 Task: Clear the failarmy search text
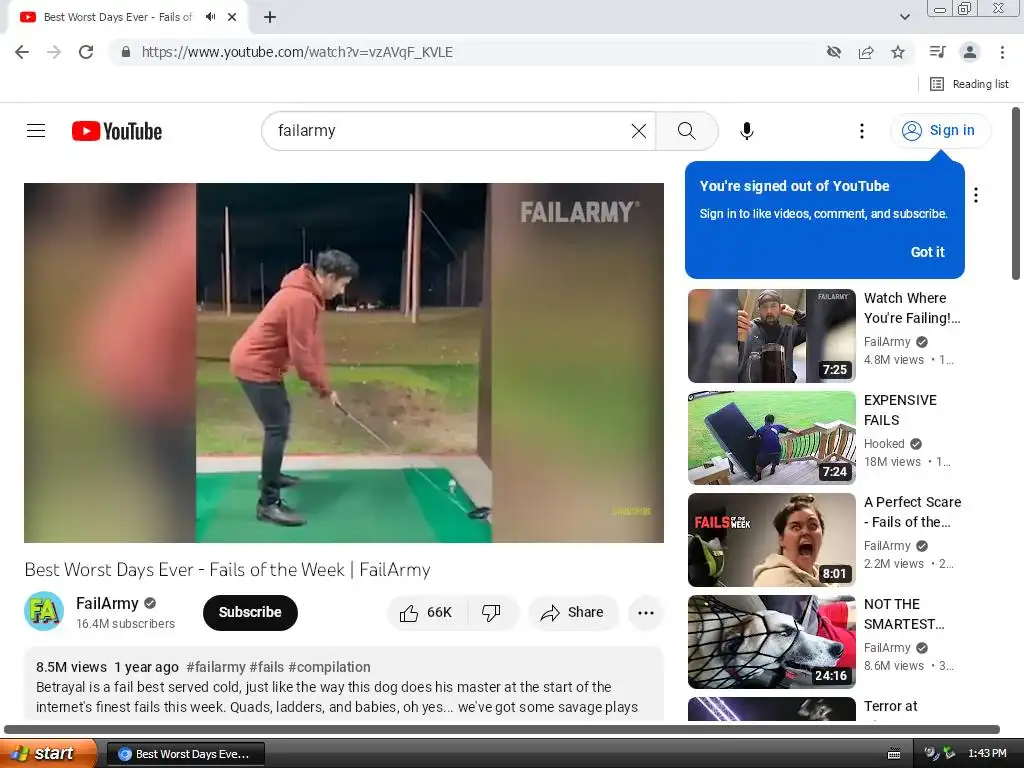(639, 131)
